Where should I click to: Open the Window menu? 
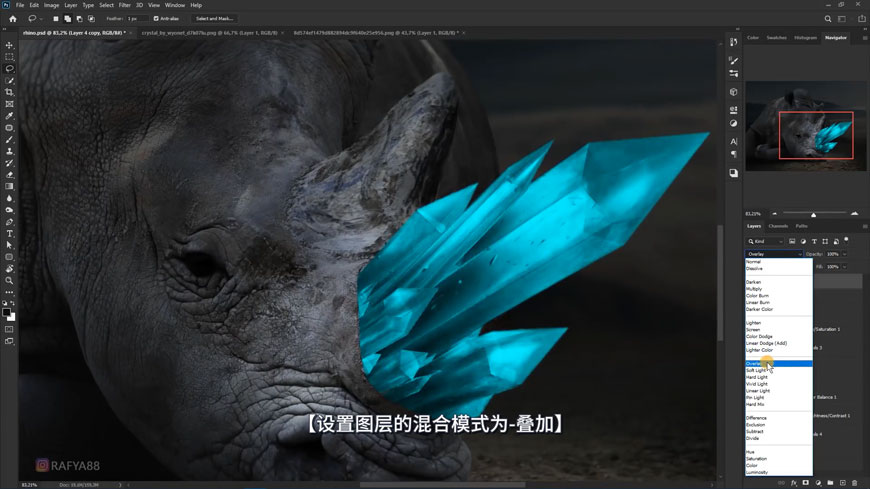tap(175, 5)
